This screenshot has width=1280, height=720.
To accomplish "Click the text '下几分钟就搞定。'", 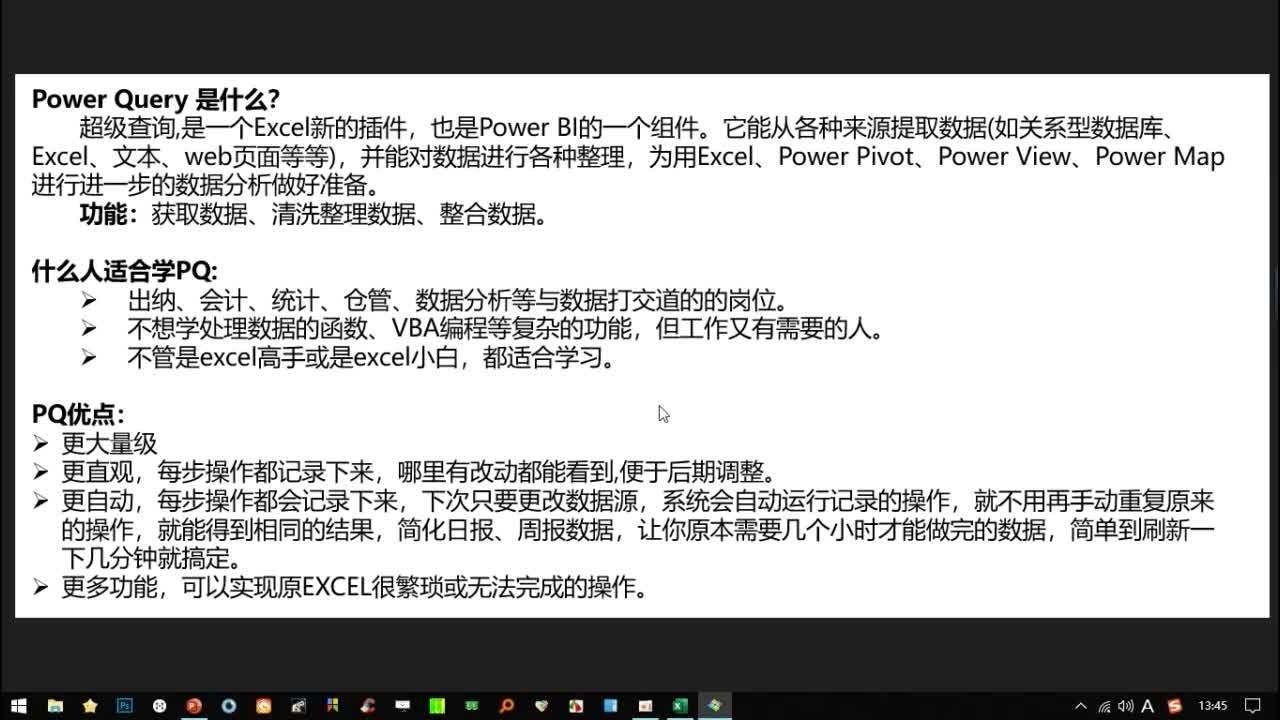I will tap(152, 558).
